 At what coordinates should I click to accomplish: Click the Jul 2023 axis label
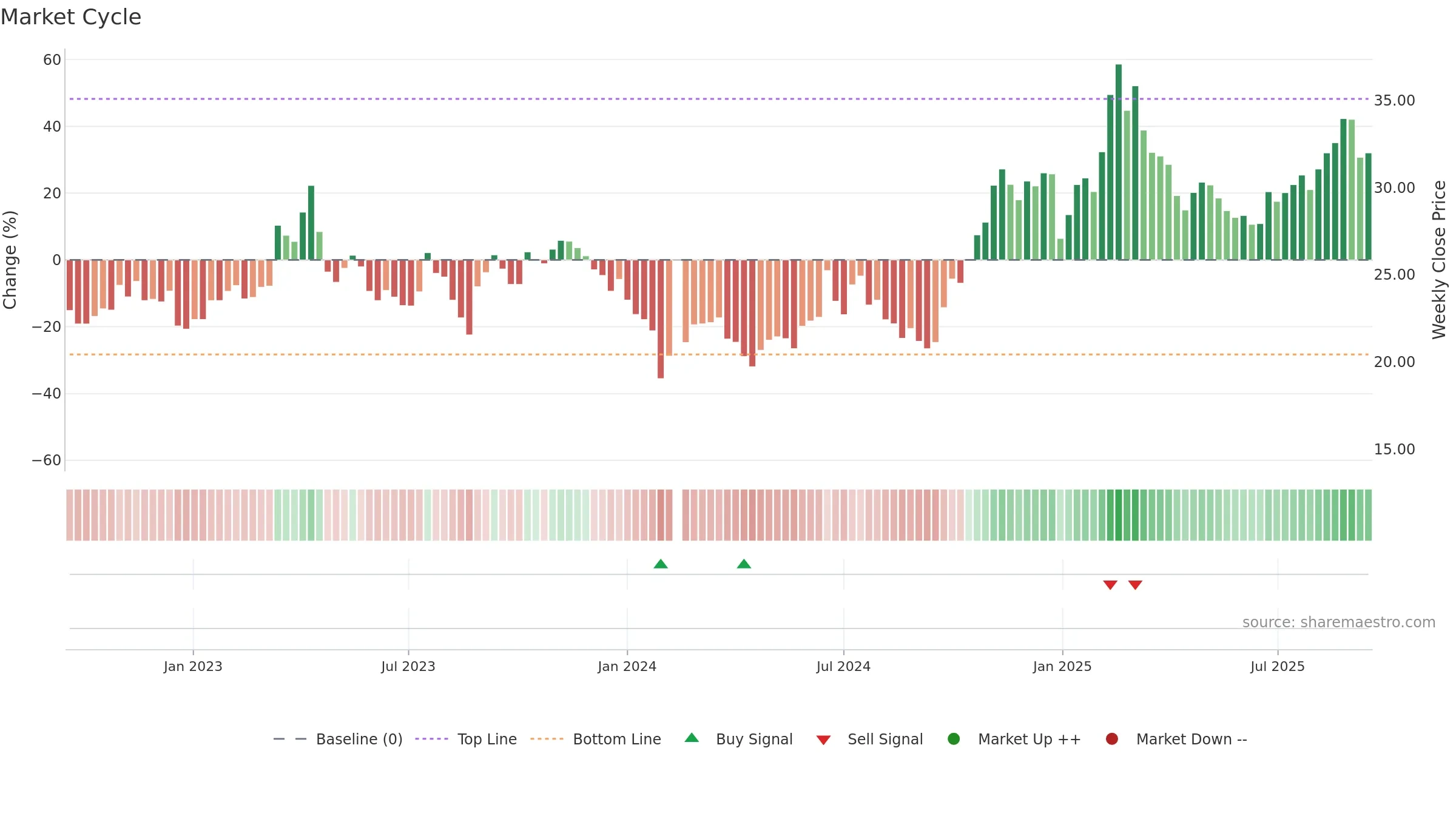[x=408, y=667]
